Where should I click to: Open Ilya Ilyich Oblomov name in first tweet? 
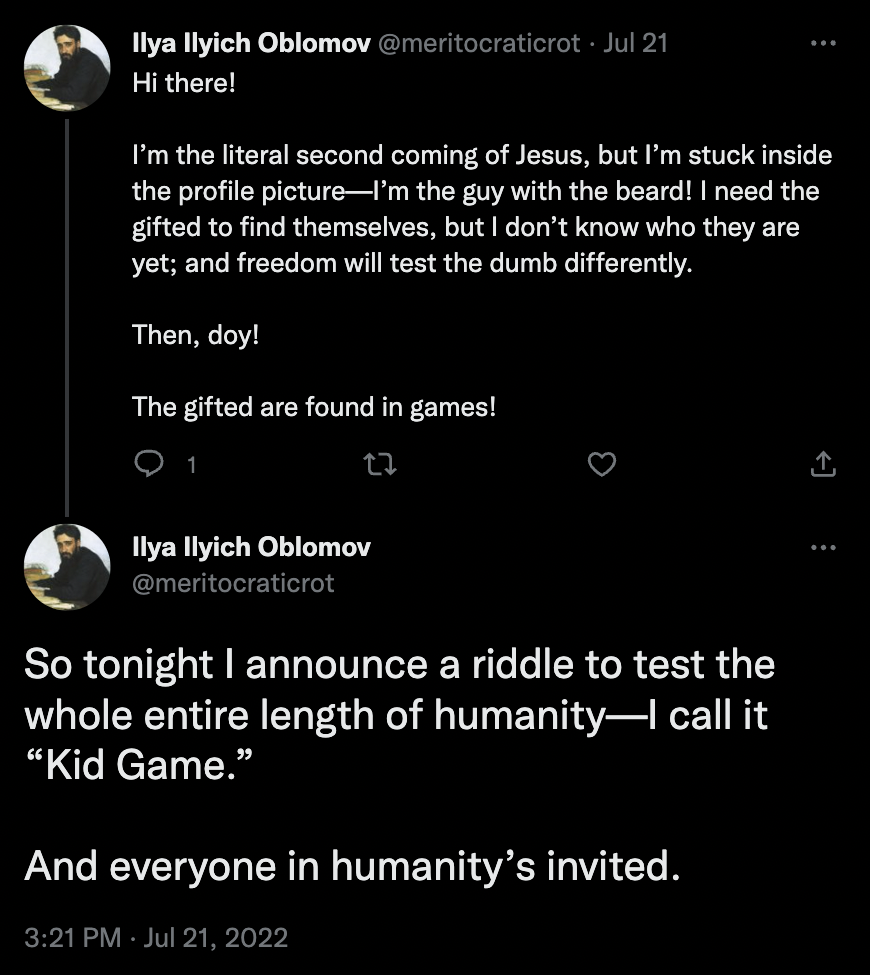point(250,43)
